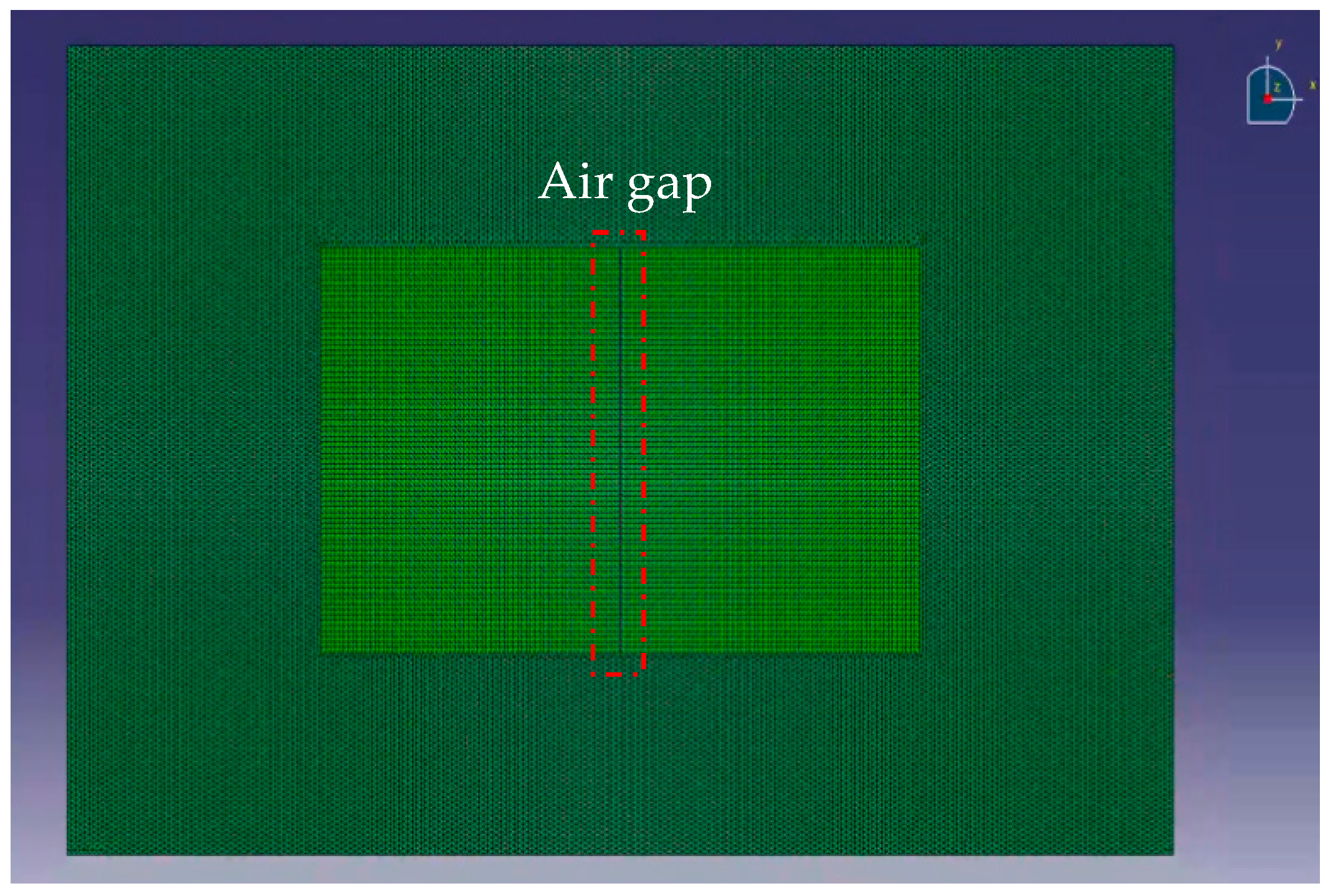Click the top-left corner of the bright fine mesh
1333x896 pixels.
pyautogui.click(x=322, y=249)
